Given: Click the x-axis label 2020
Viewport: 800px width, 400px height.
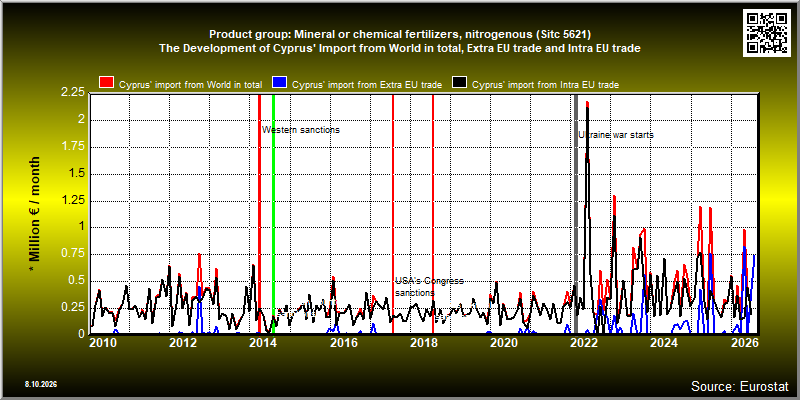Looking at the screenshot, I should 504,342.
